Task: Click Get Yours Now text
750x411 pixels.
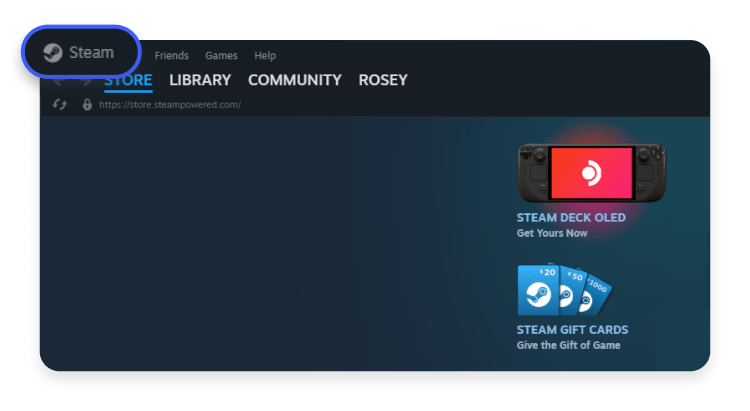Action: point(552,233)
